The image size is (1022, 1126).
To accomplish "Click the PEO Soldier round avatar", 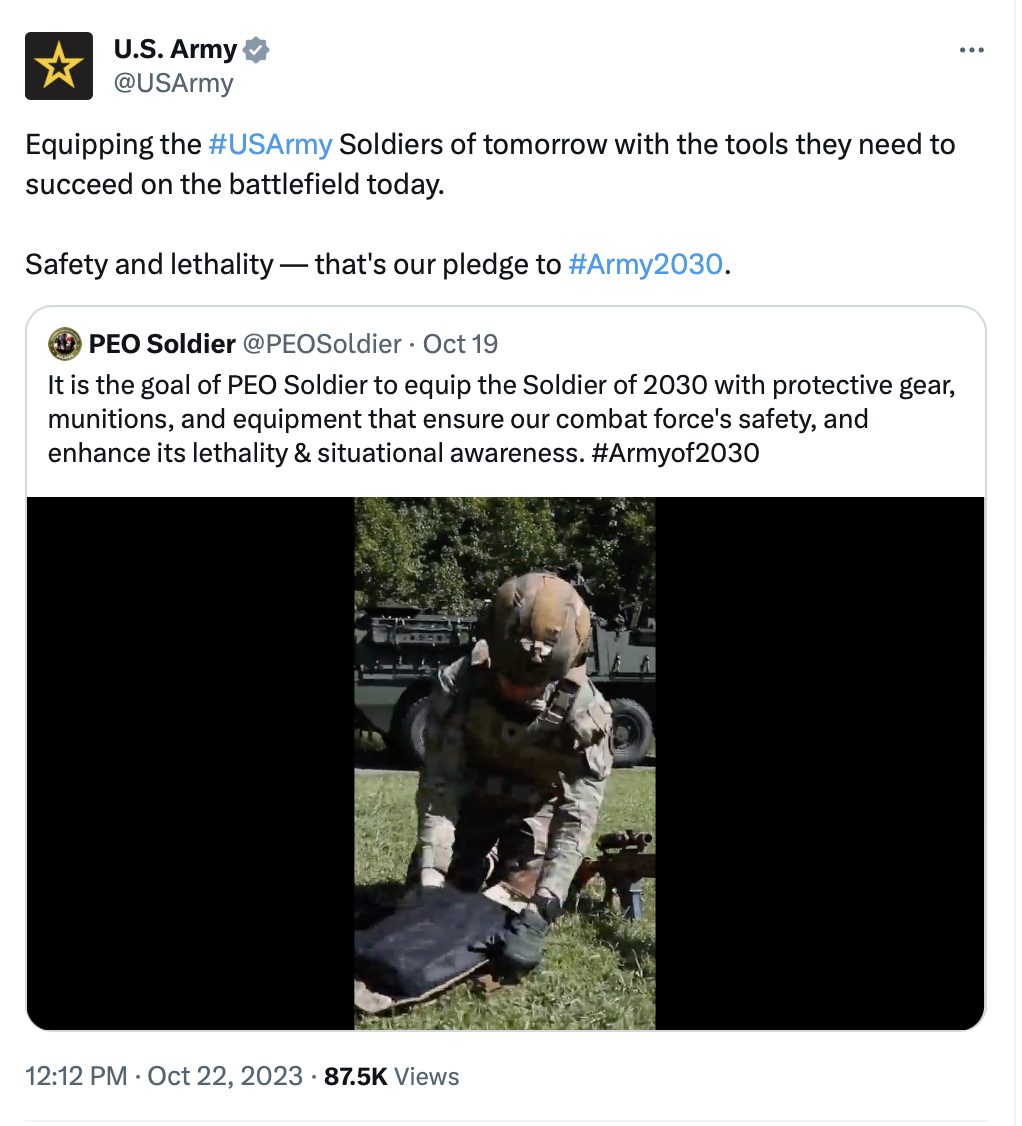I will pos(65,344).
